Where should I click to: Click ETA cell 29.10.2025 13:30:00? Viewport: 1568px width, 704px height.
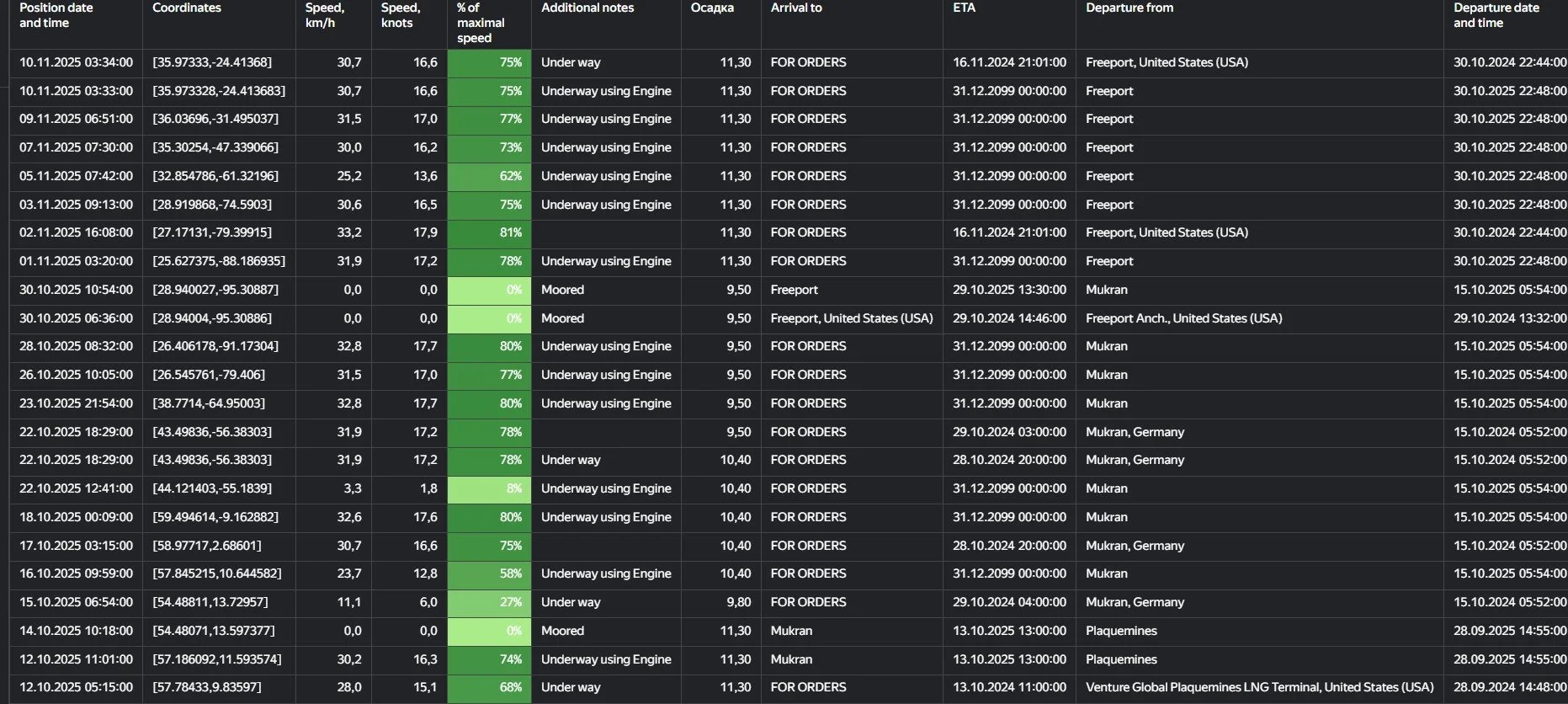(1009, 290)
